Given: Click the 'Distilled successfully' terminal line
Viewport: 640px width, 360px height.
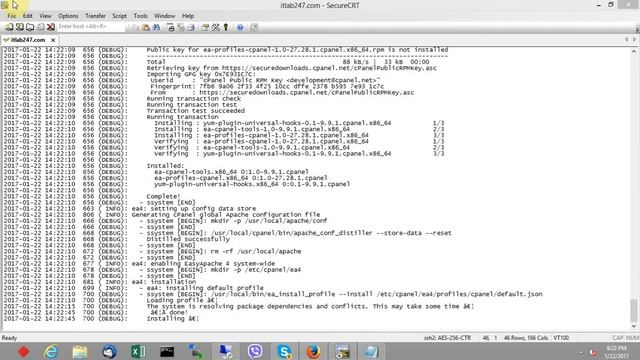Looking at the screenshot, I should pos(188,239).
